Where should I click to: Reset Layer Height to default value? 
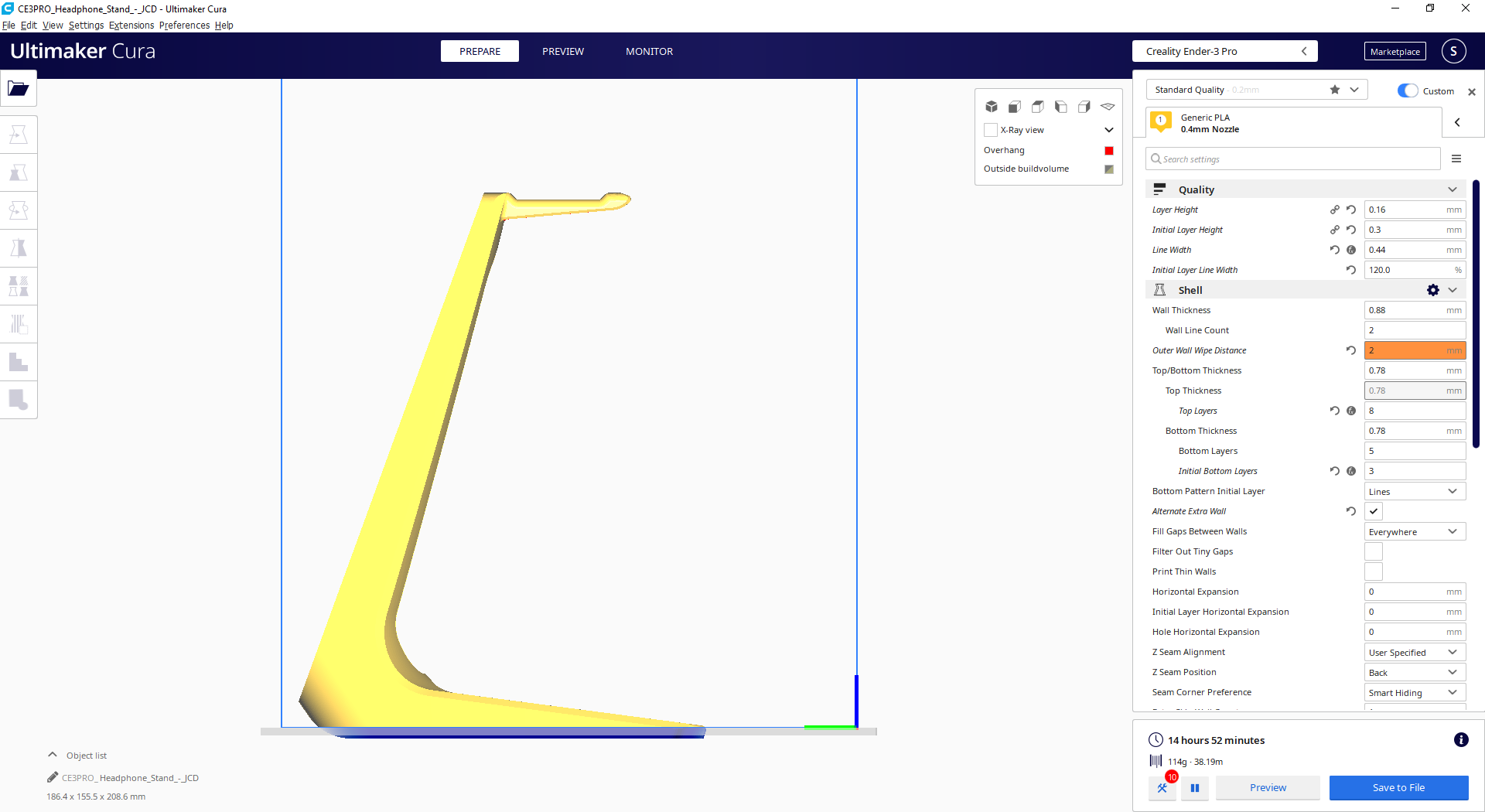click(1351, 210)
